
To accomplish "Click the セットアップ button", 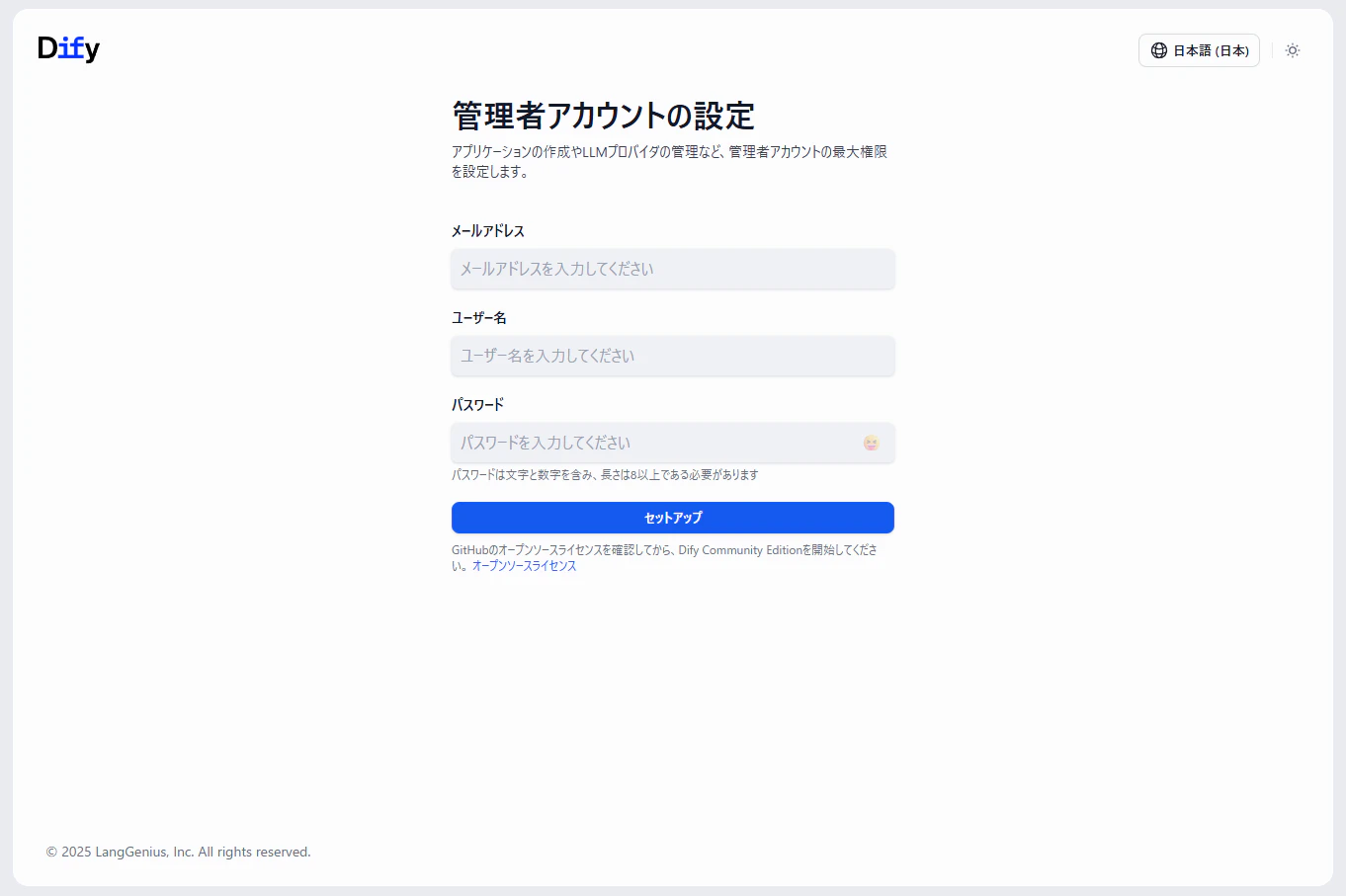I will [x=673, y=518].
